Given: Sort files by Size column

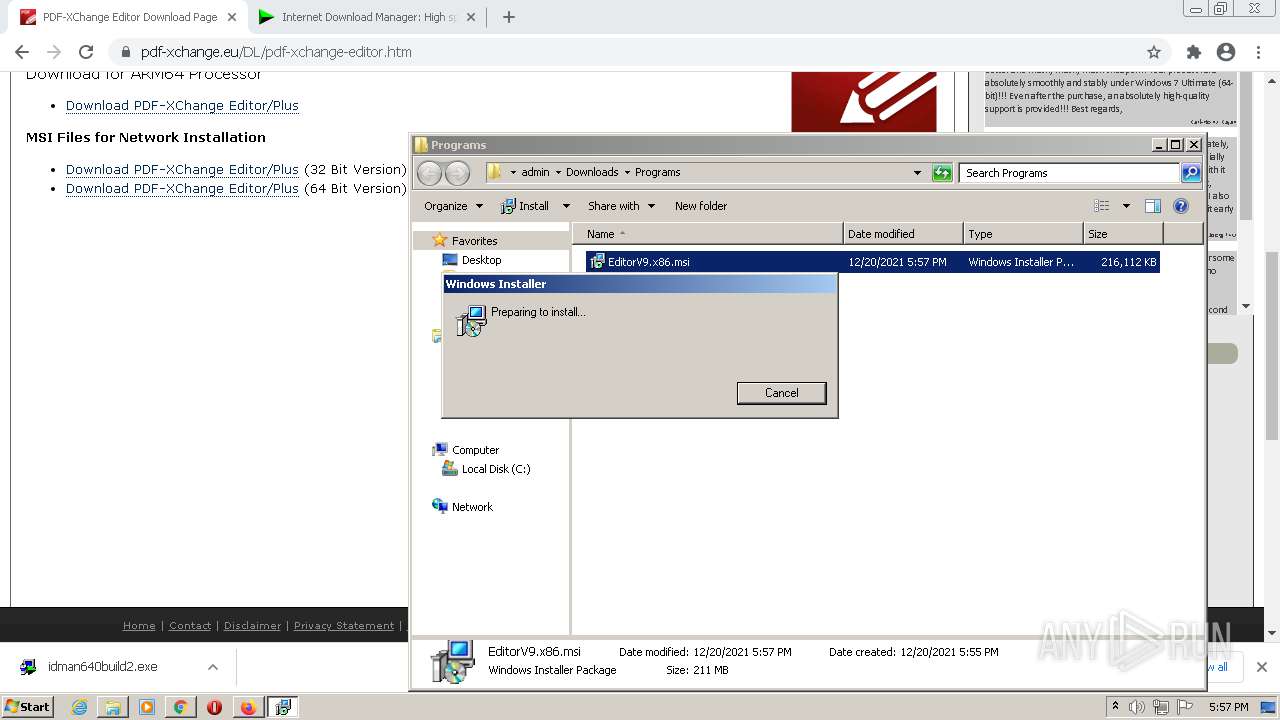Looking at the screenshot, I should tap(1123, 234).
